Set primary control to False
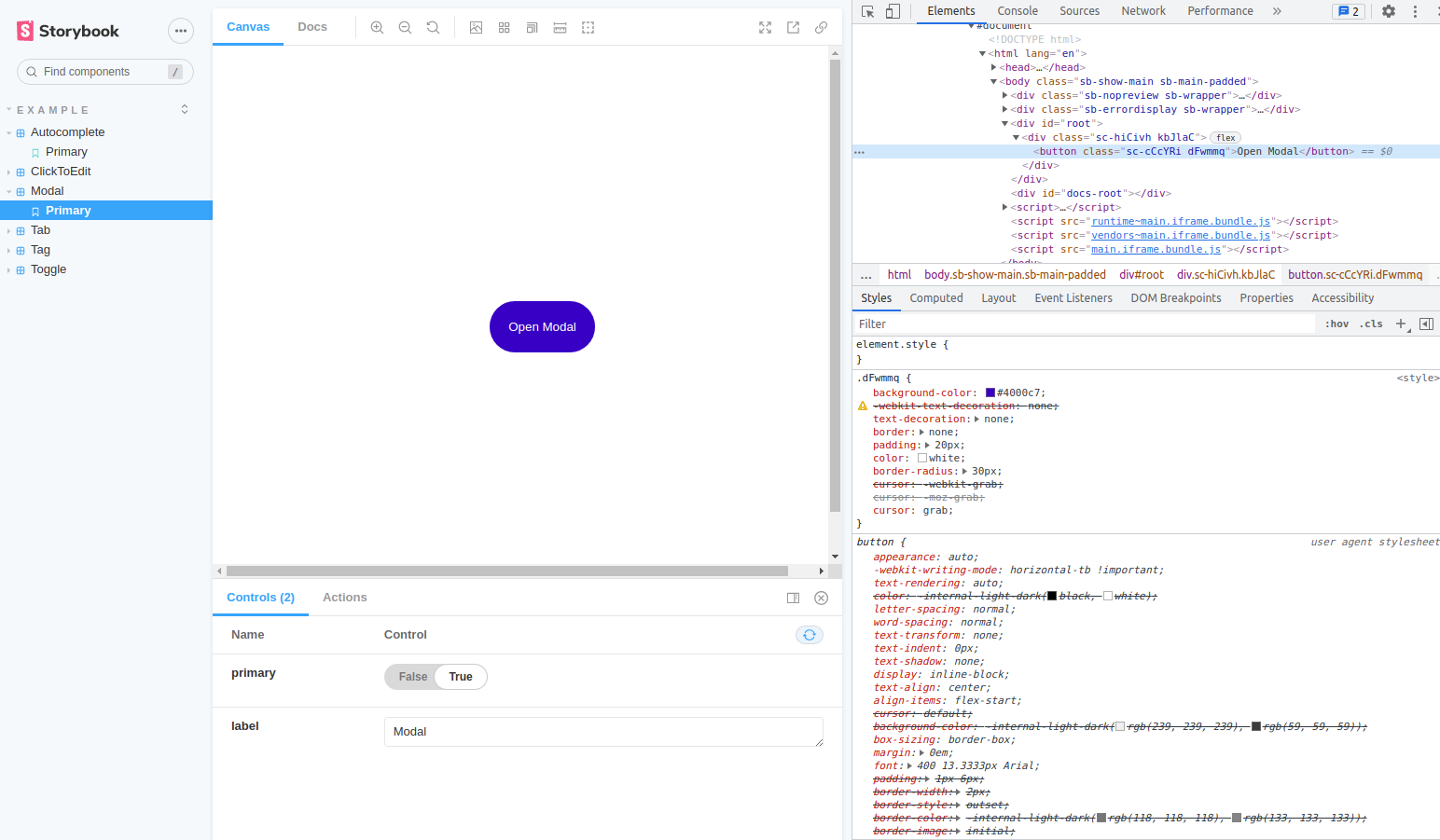 click(413, 677)
